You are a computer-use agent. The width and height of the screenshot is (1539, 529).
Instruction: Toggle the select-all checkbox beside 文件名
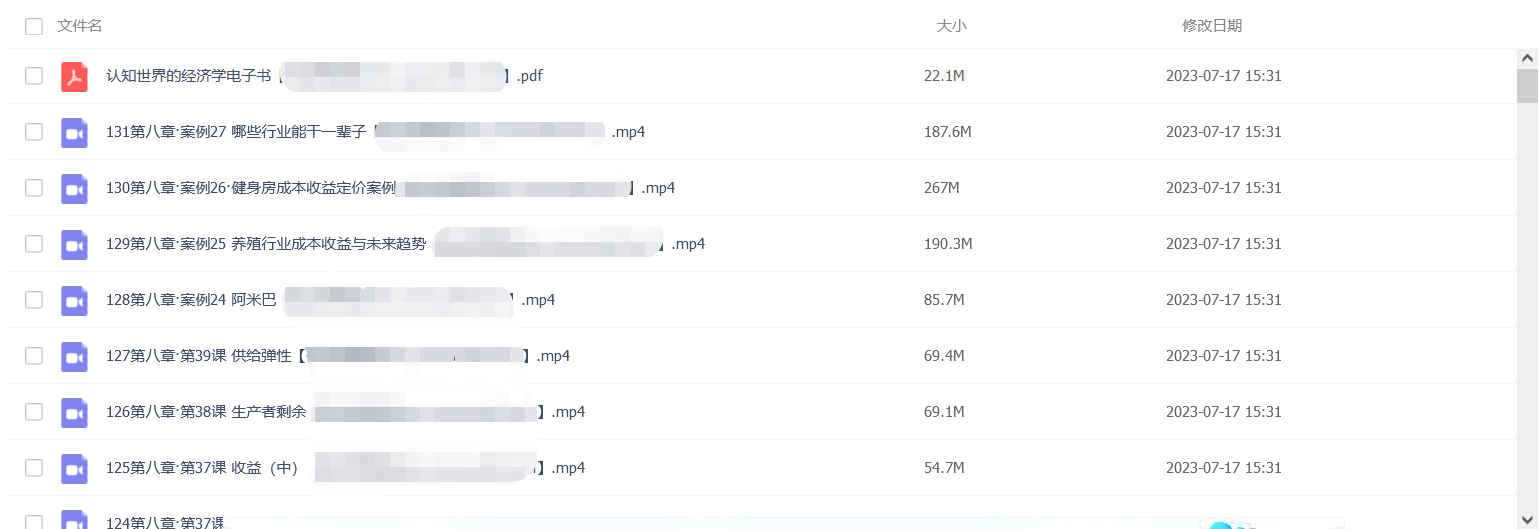[x=34, y=26]
